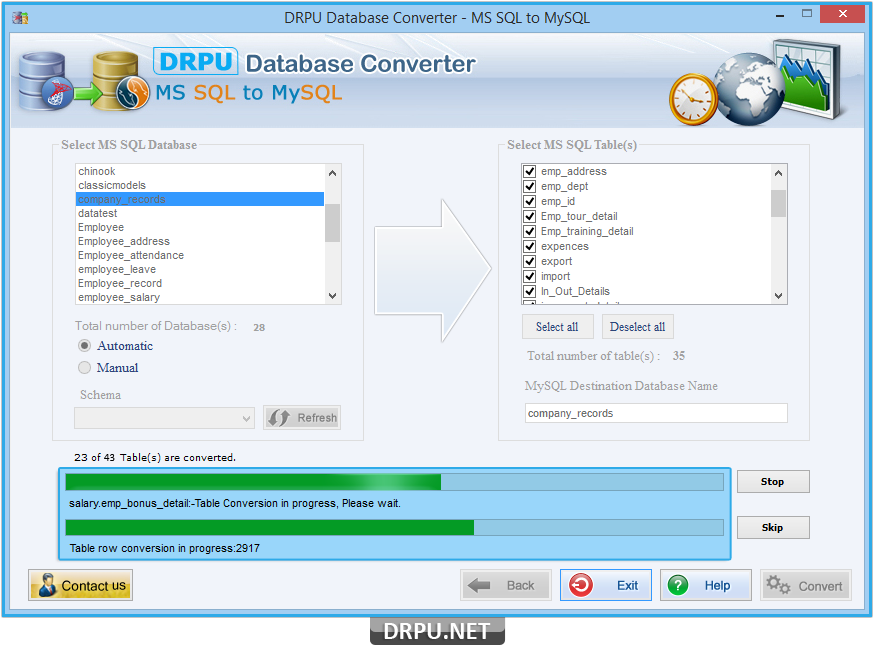Click the green Help question mark icon
The height and width of the screenshot is (645, 874).
678,585
